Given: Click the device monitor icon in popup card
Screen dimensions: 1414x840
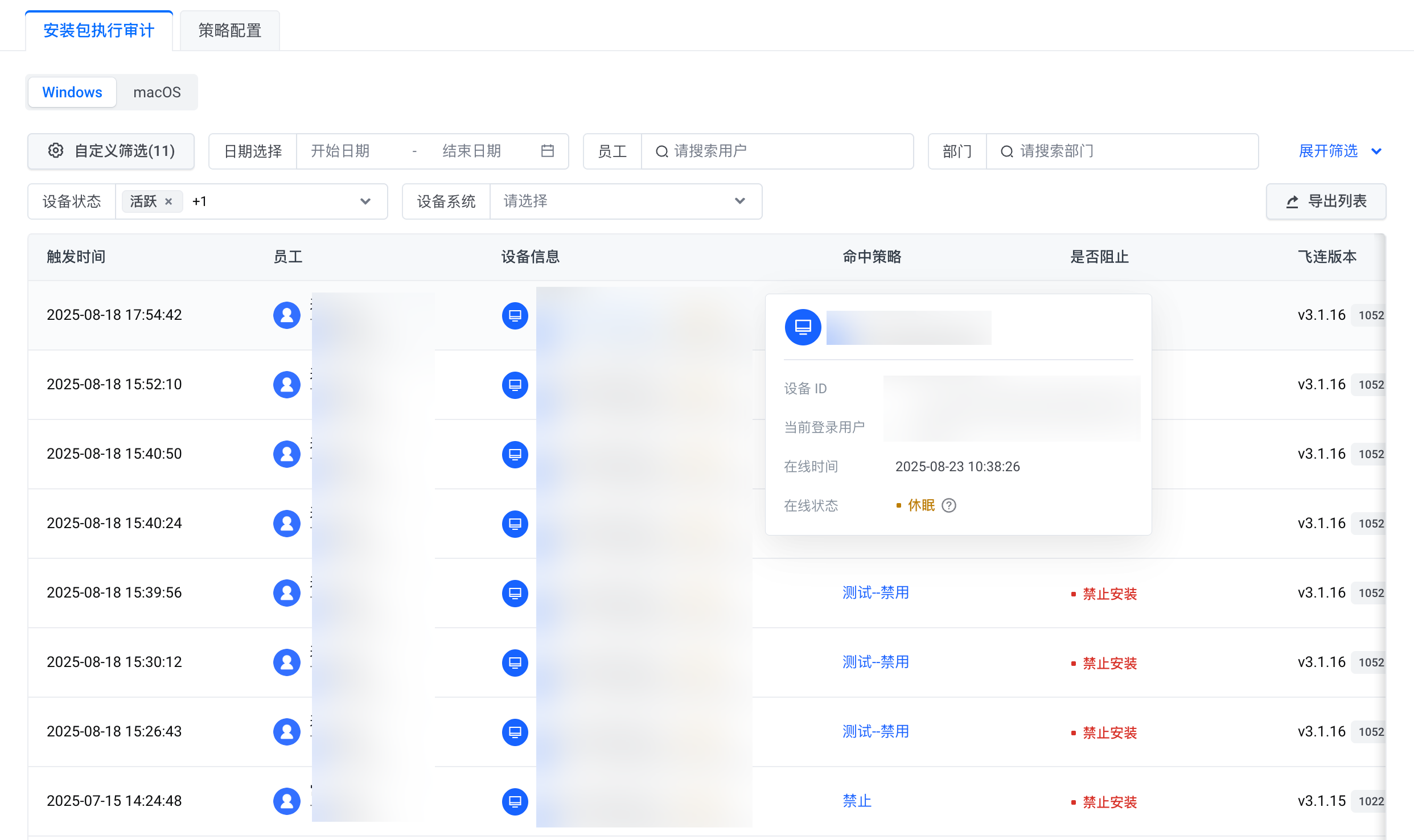Looking at the screenshot, I should 803,327.
